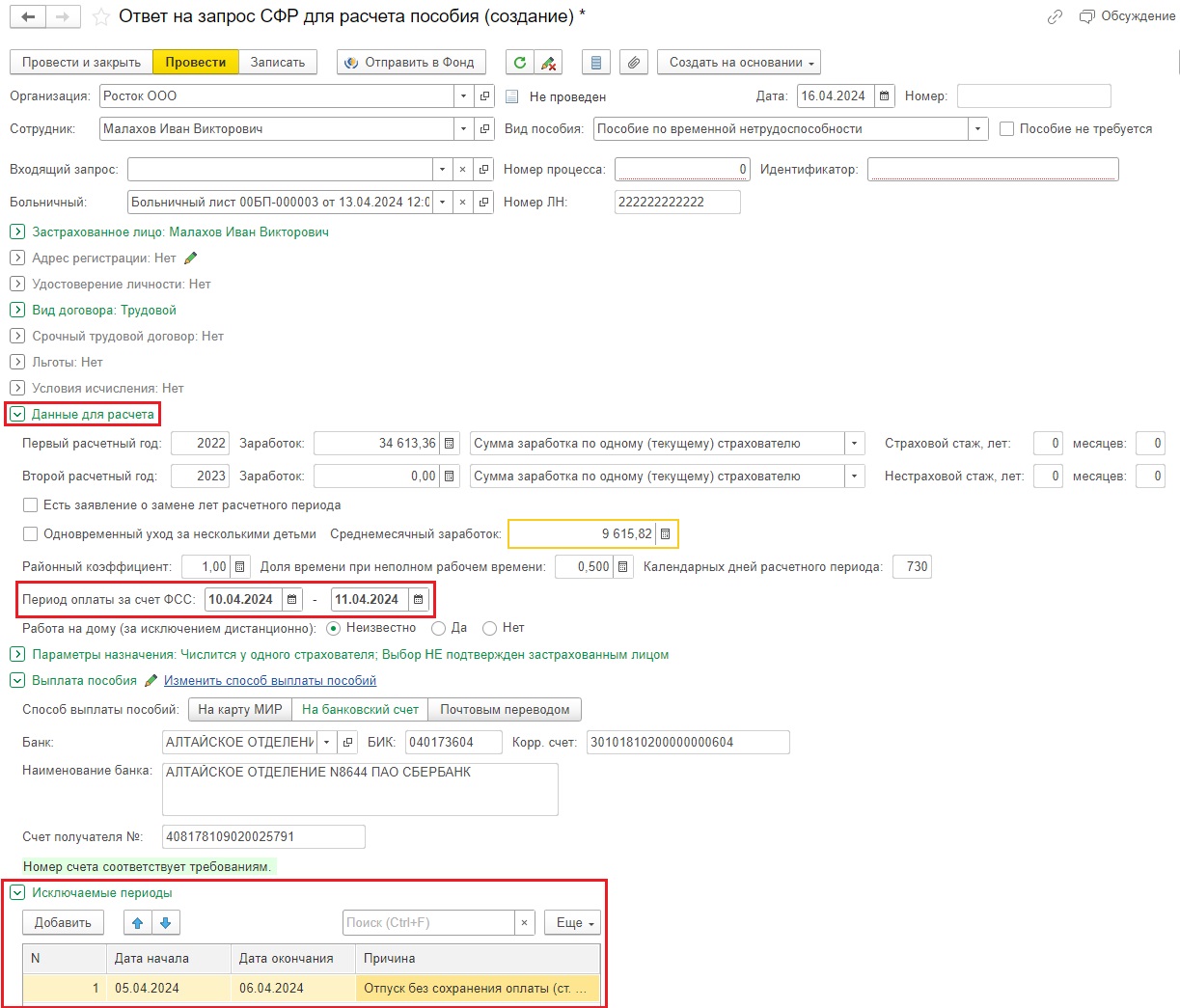The width and height of the screenshot is (1180, 1008).
Task: Open Изменить способ выплаты пособий link
Action: coord(270,681)
